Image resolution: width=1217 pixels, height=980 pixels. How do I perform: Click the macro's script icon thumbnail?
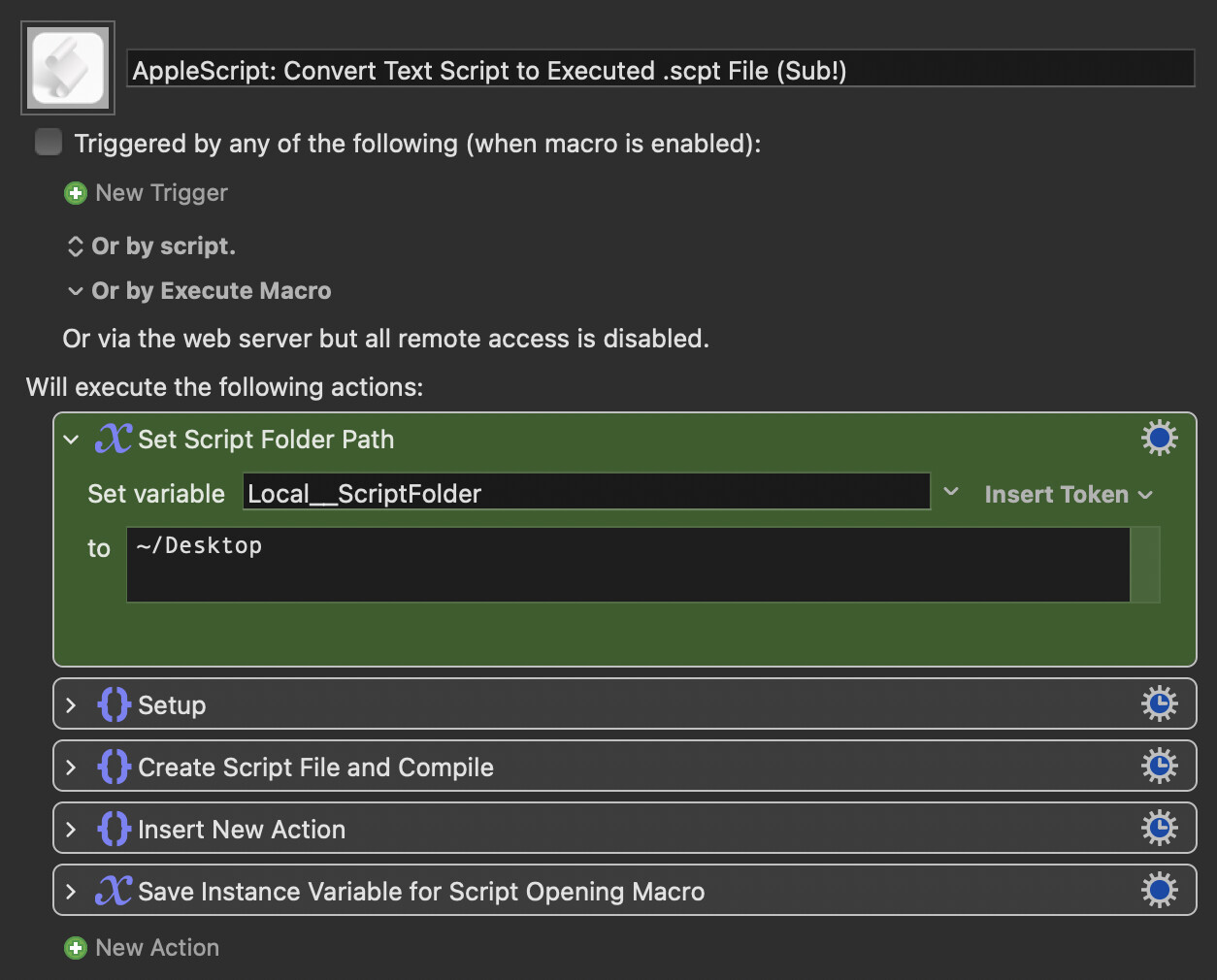[68, 68]
